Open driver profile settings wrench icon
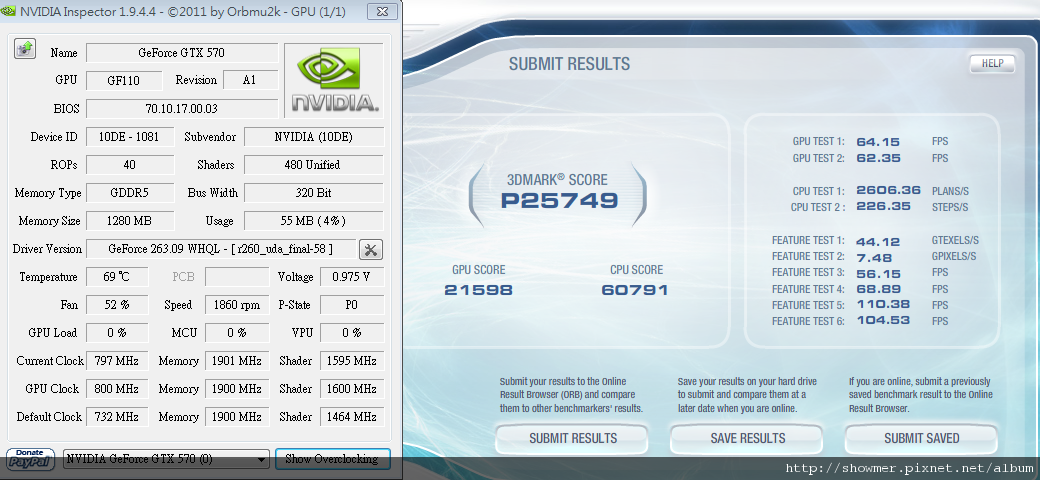The image size is (1040, 480). pyautogui.click(x=371, y=249)
